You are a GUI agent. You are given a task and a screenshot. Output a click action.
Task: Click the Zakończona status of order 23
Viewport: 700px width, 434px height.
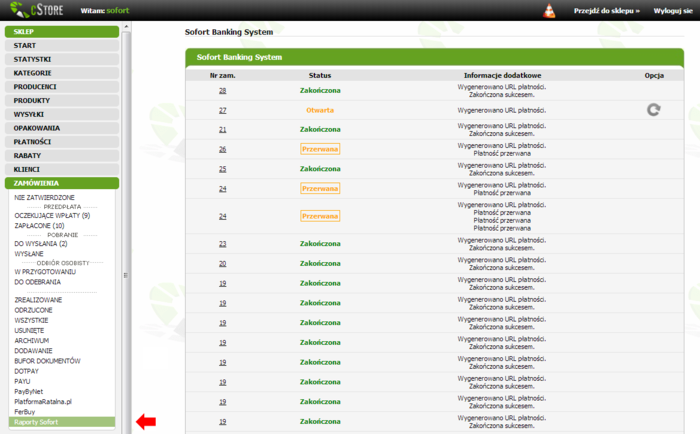(320, 244)
